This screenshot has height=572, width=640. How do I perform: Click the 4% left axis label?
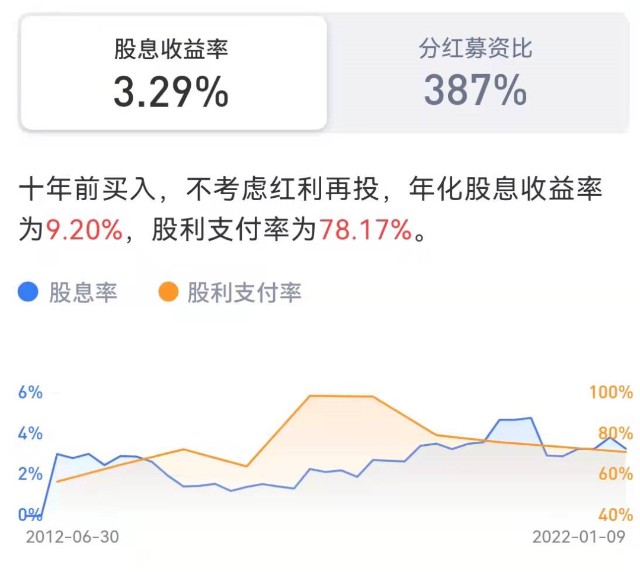click(30, 433)
